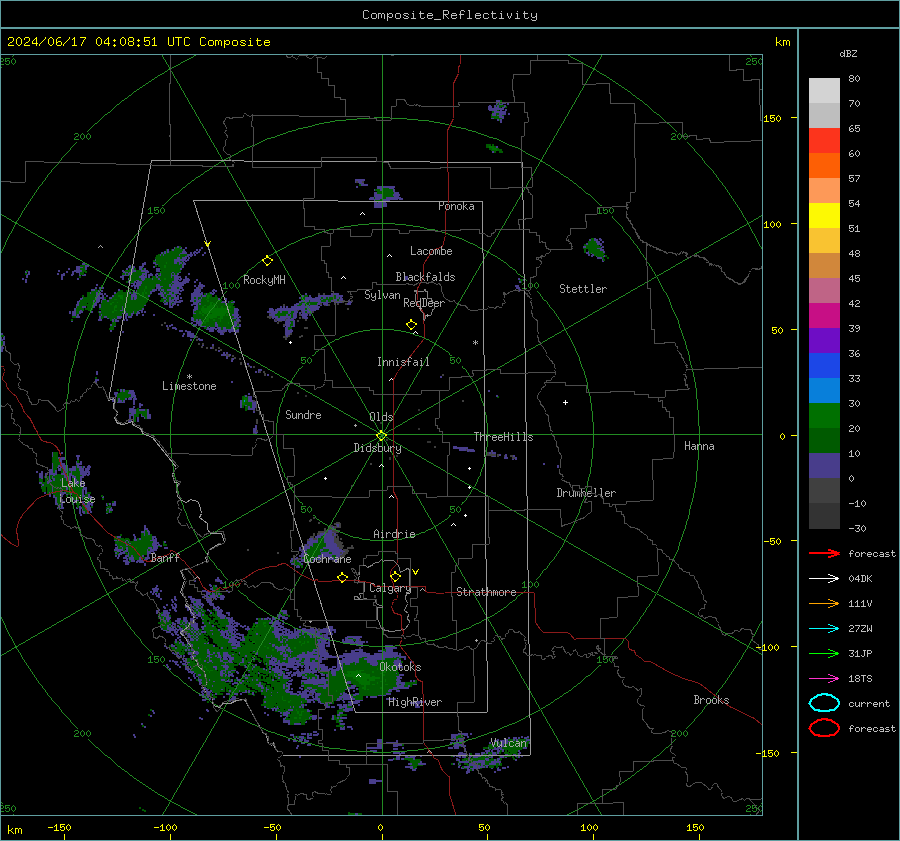Click the red swatch between 65 and 60 dBZ
Screen dimensions: 900x841
(824, 141)
